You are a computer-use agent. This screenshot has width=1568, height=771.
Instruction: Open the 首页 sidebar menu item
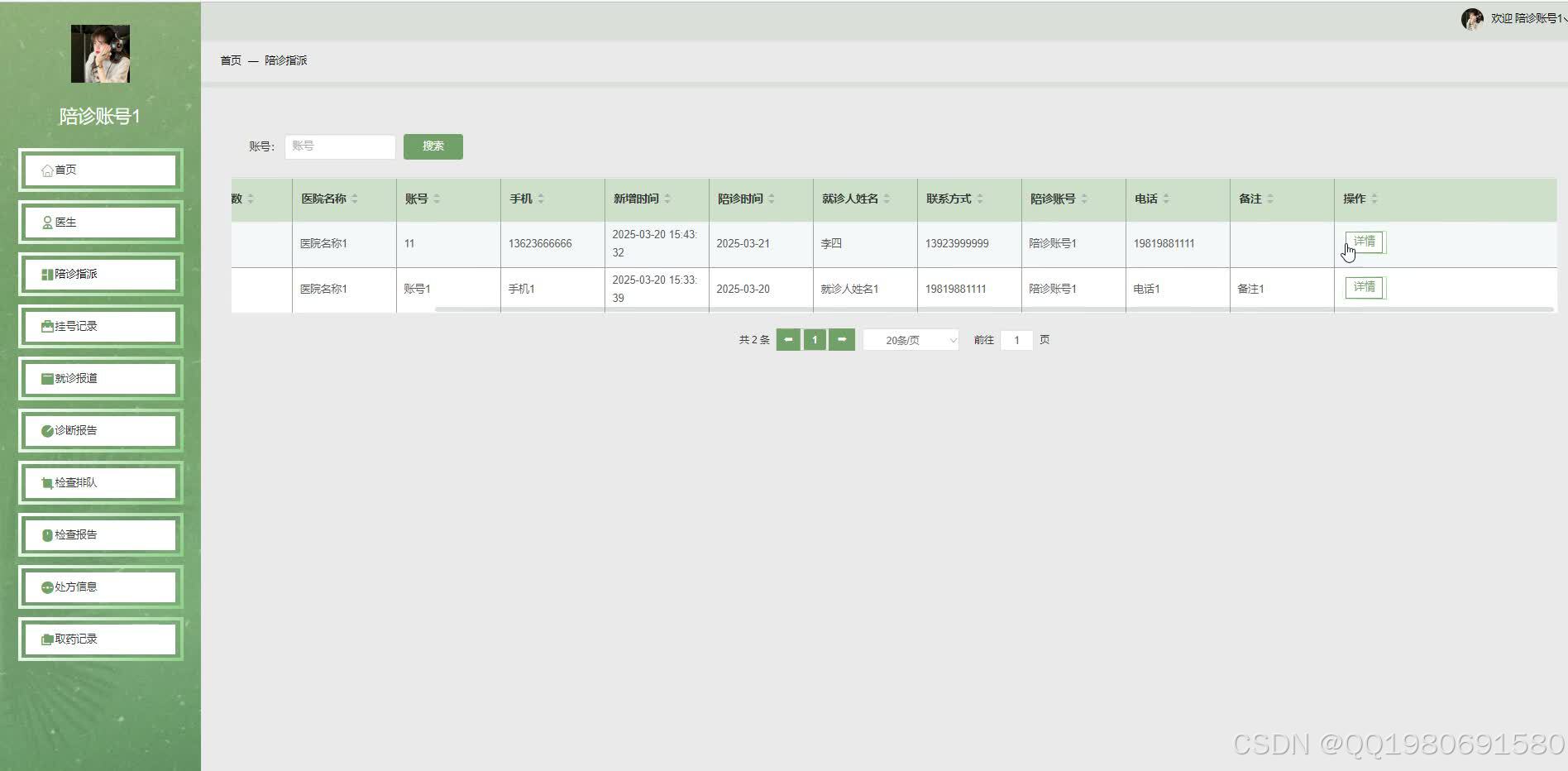[x=100, y=170]
